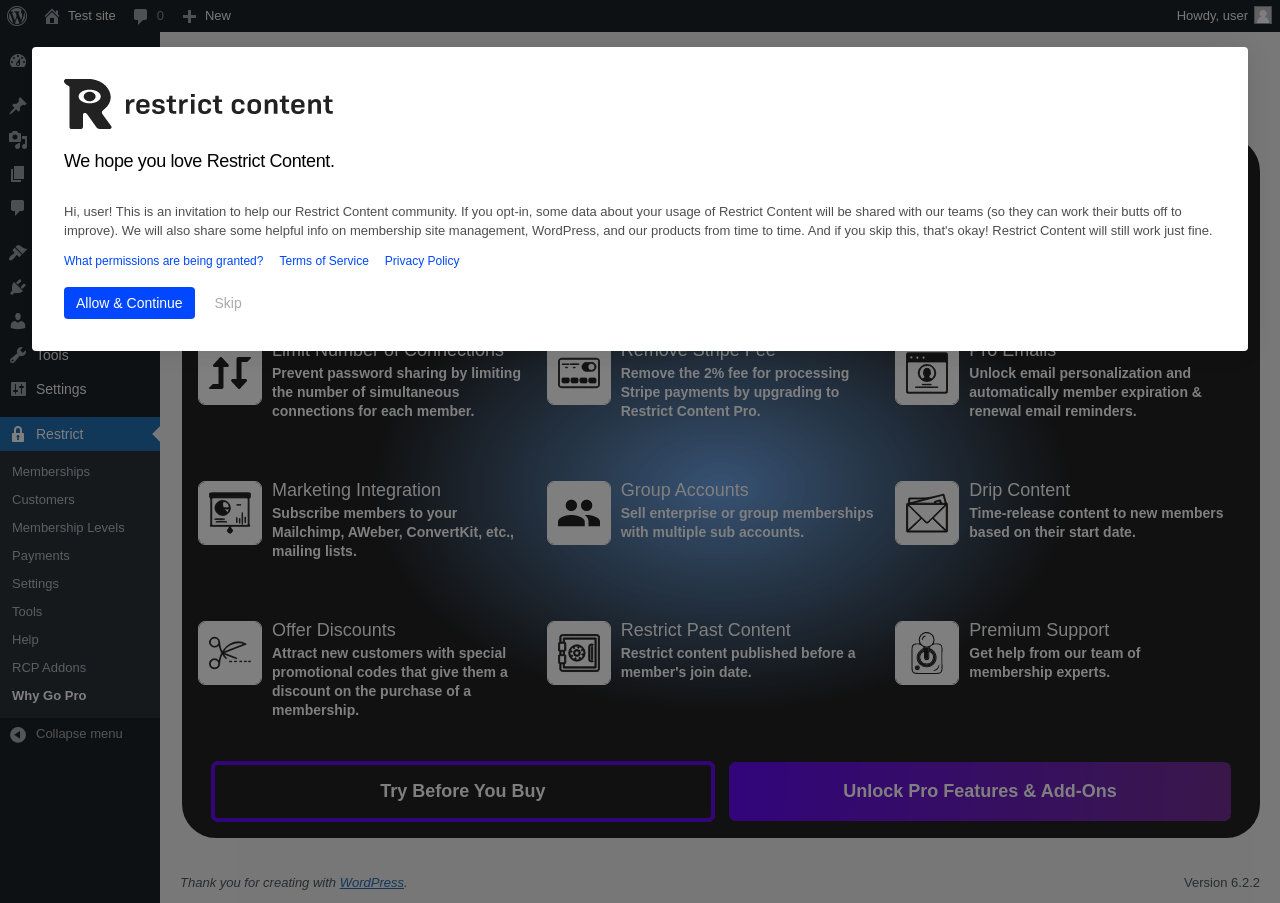This screenshot has width=1280, height=903.
Task: Click the Group Accounts people icon
Action: (x=579, y=513)
